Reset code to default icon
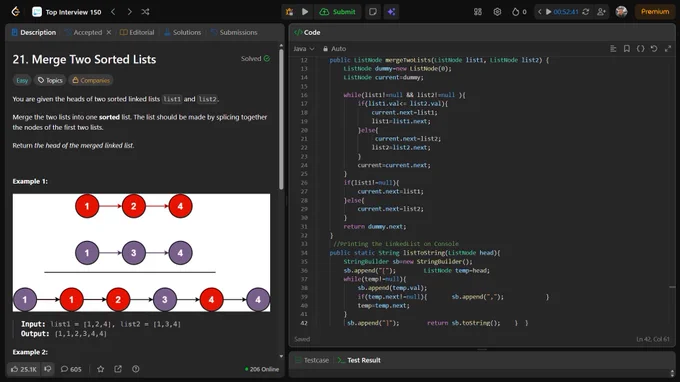680x382 pixels. pyautogui.click(x=654, y=49)
